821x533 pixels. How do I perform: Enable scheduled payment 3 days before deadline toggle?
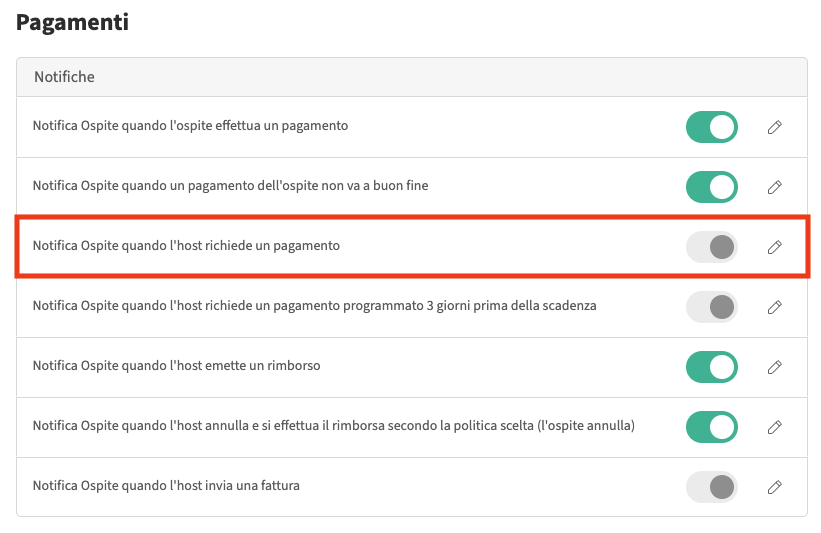(711, 307)
